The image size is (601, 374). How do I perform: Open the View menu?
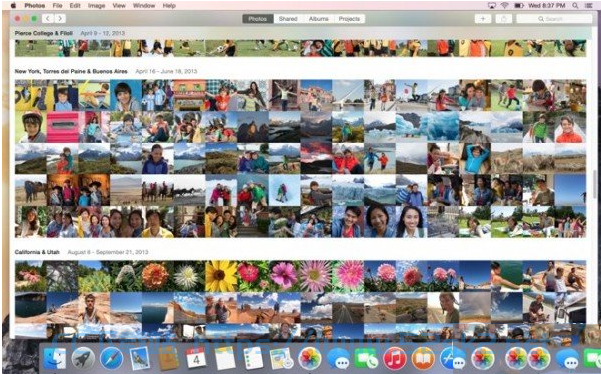click(119, 5)
